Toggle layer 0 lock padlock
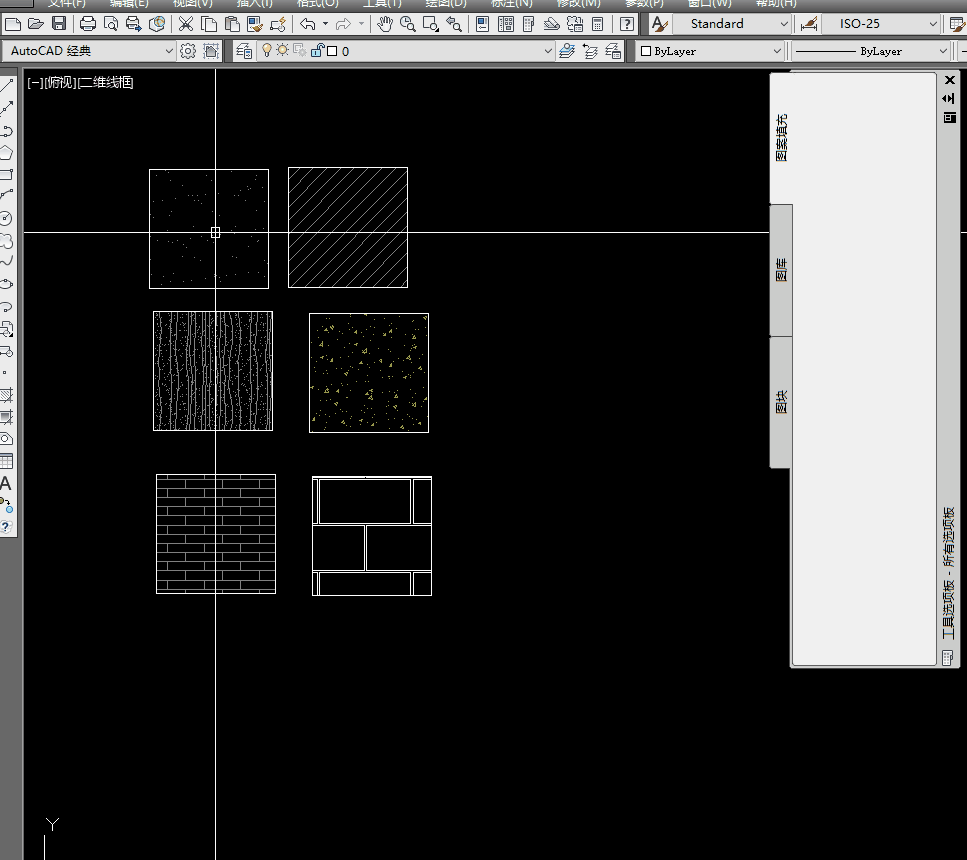967x860 pixels. [x=317, y=51]
